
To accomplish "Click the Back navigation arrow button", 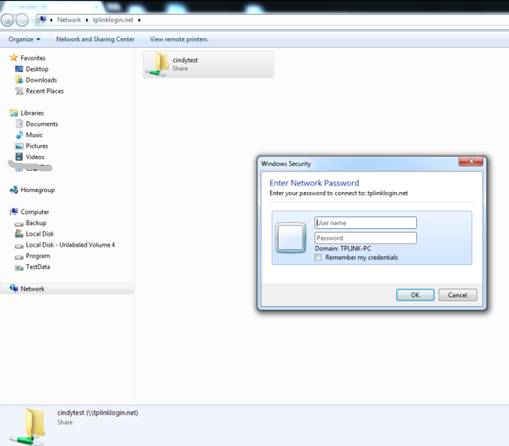I will pos(7,20).
